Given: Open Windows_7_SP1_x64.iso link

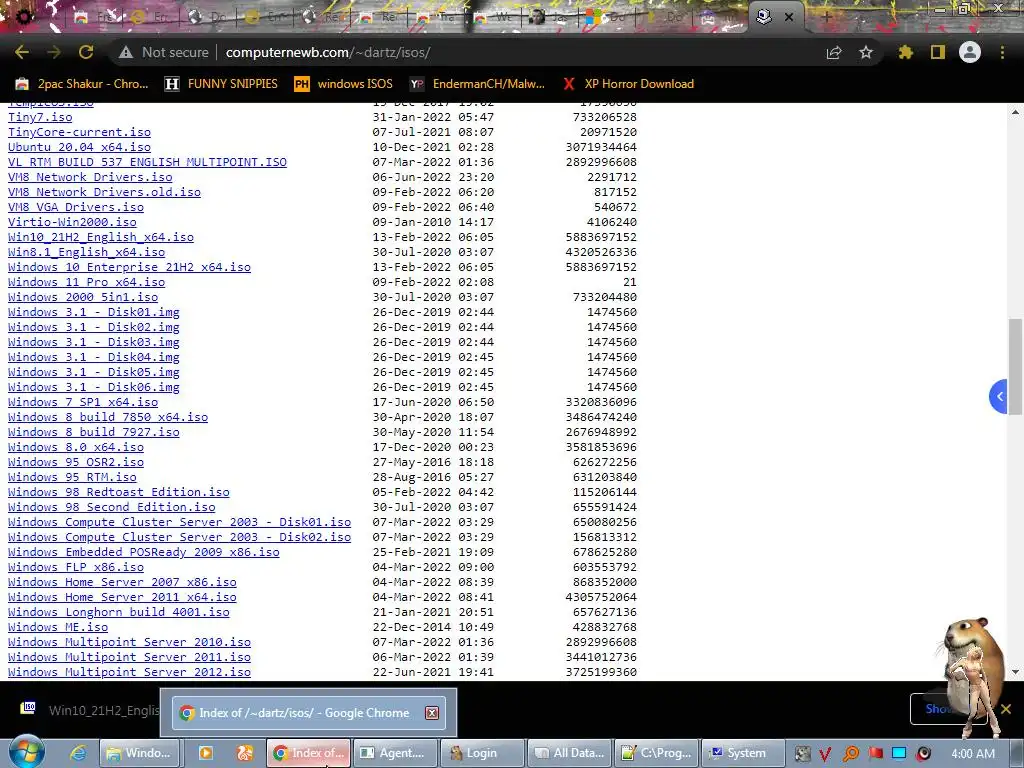Looking at the screenshot, I should coord(83,402).
